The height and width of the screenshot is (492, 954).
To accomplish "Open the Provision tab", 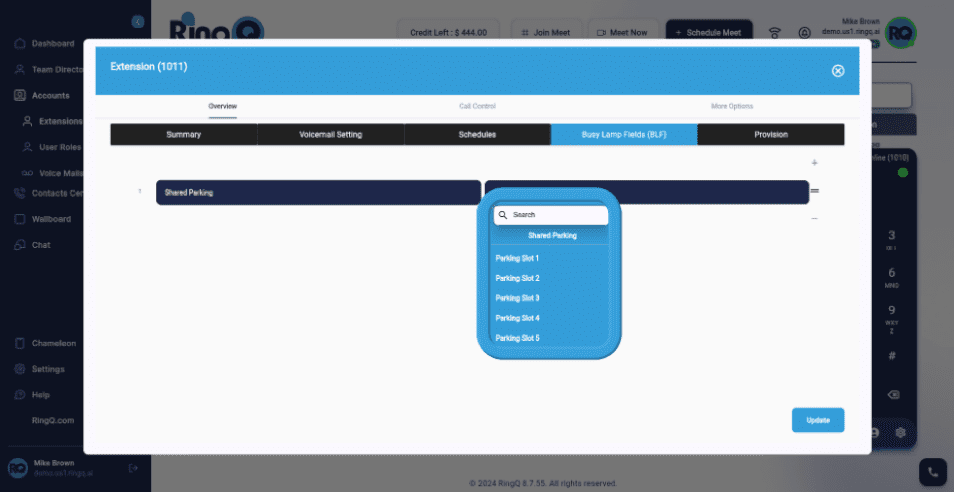I will point(770,134).
